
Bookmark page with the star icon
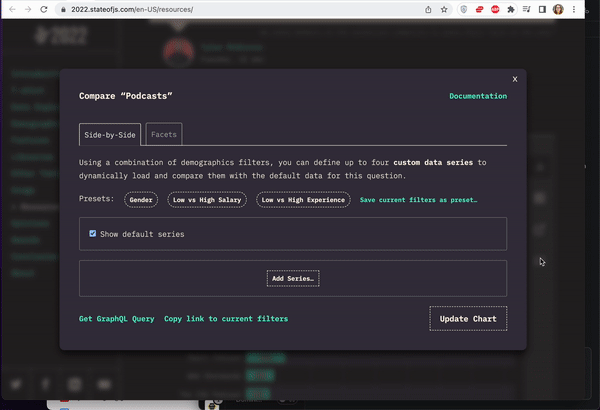coord(444,10)
